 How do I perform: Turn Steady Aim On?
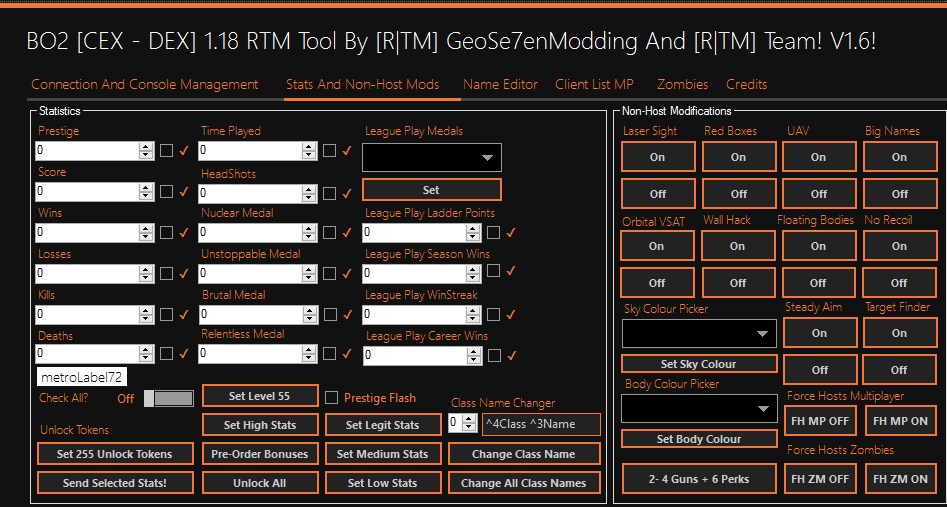pyautogui.click(x=820, y=333)
